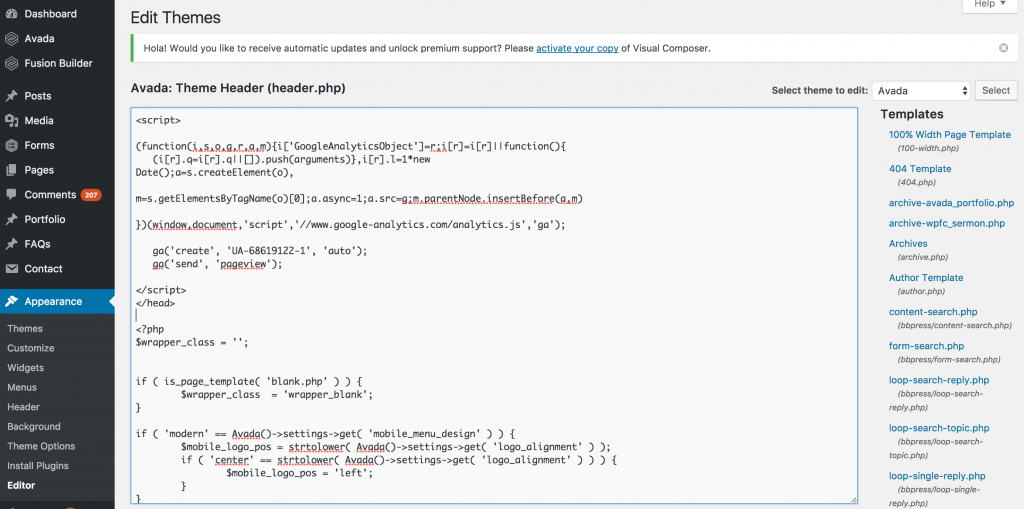Click the 207 comments count badge

[91, 195]
